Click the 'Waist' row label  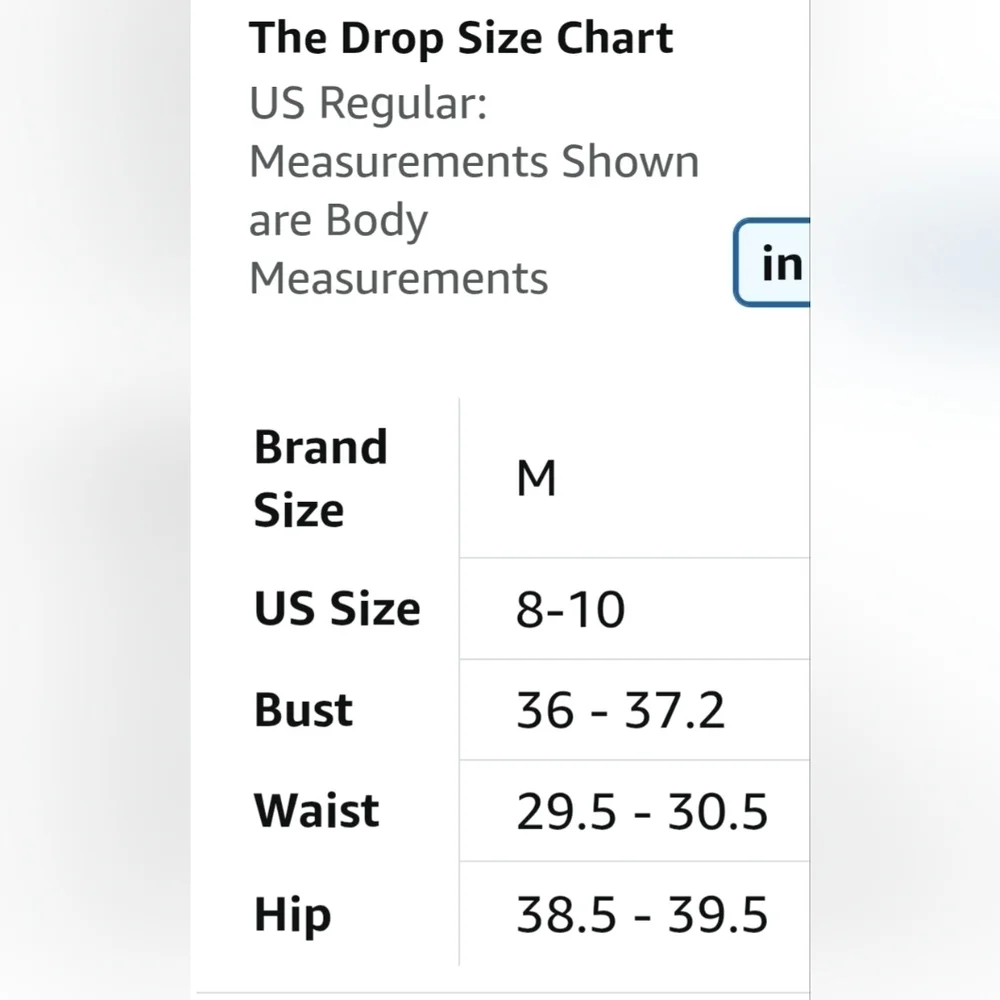click(316, 811)
